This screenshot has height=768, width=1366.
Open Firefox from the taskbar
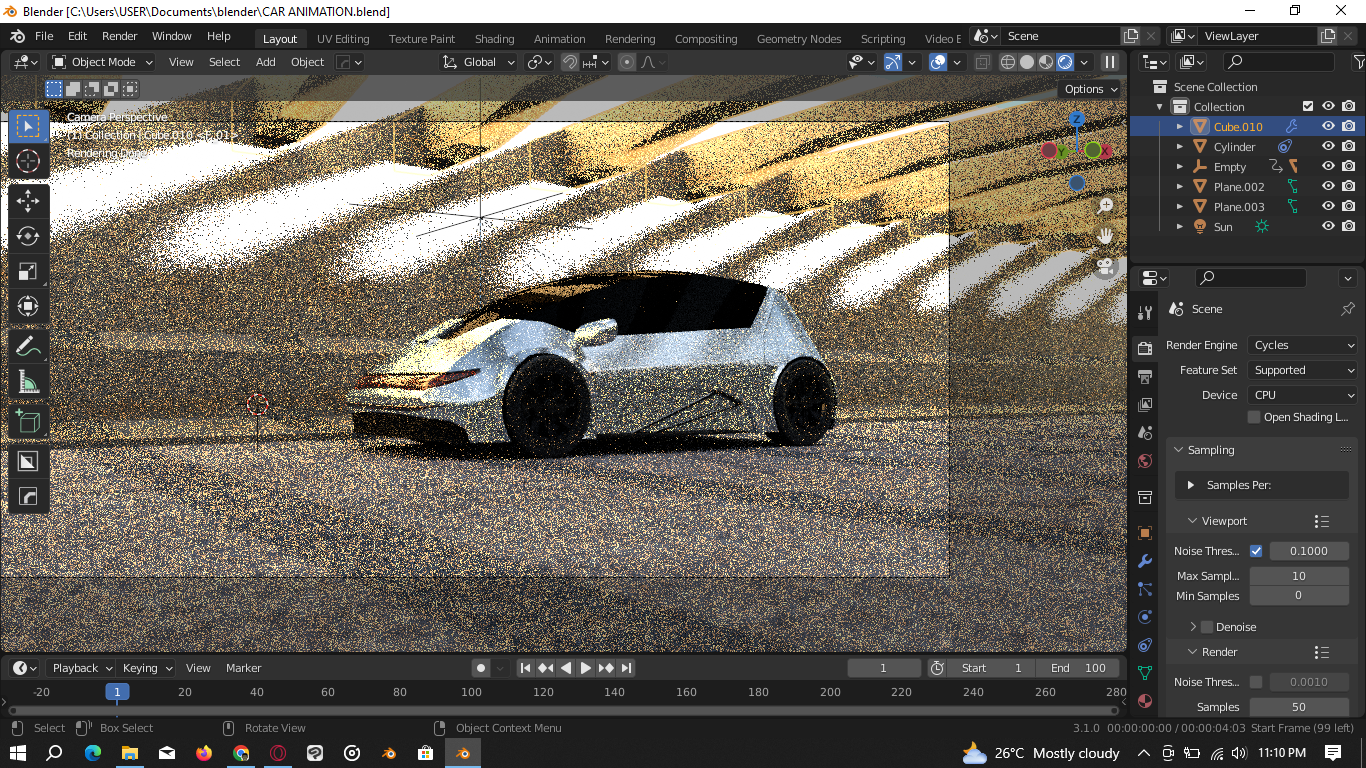click(204, 753)
